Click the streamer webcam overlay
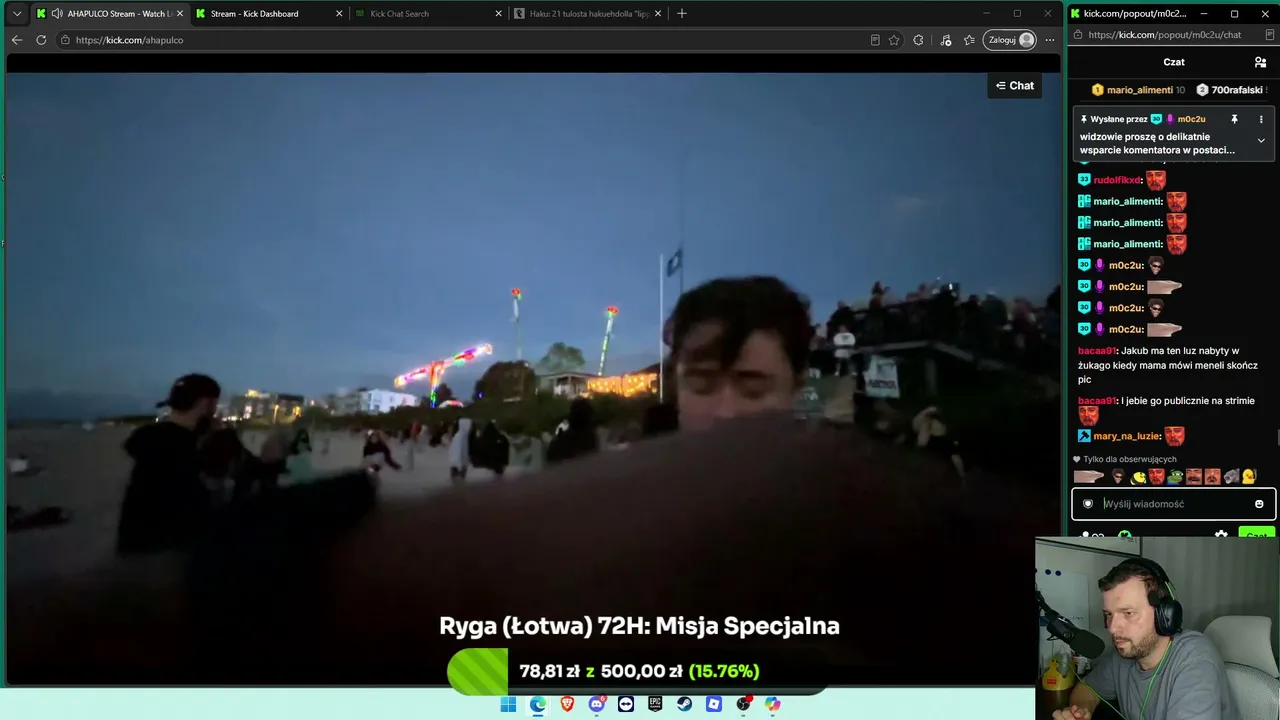This screenshot has width=1280, height=720. click(x=1158, y=628)
